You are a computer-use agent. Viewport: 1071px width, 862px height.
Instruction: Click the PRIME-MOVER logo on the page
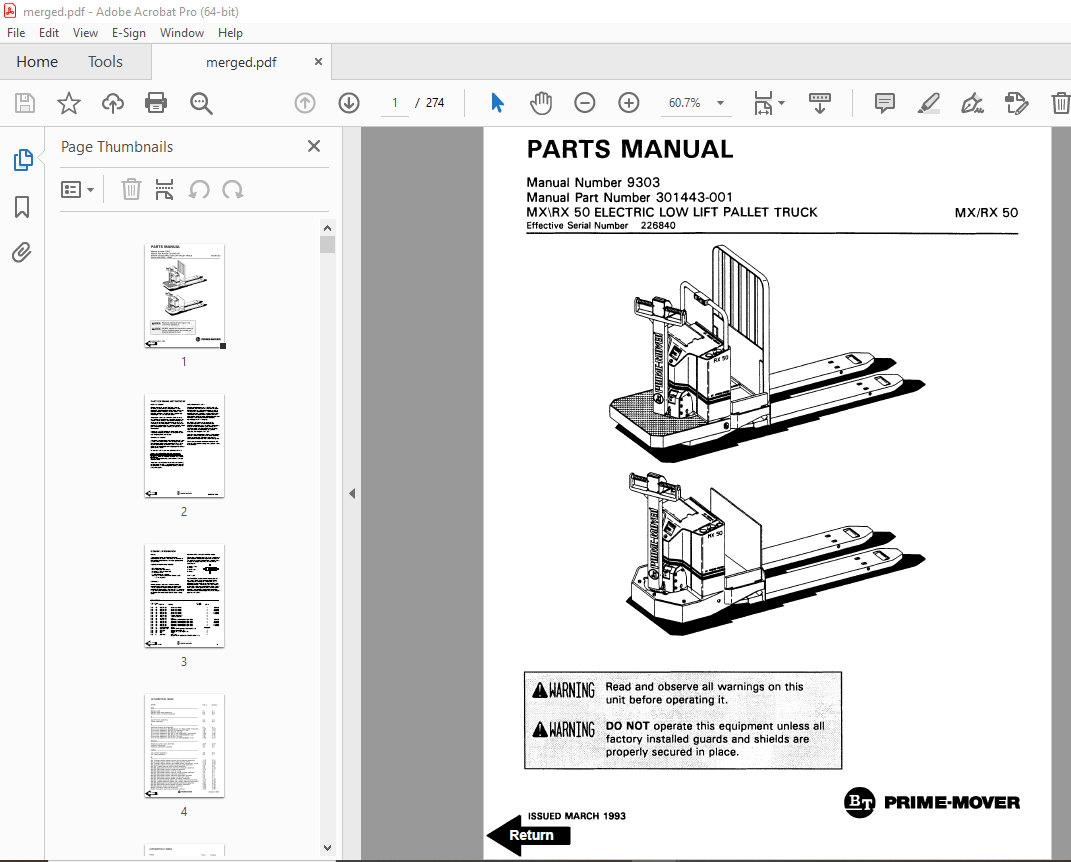(x=932, y=802)
